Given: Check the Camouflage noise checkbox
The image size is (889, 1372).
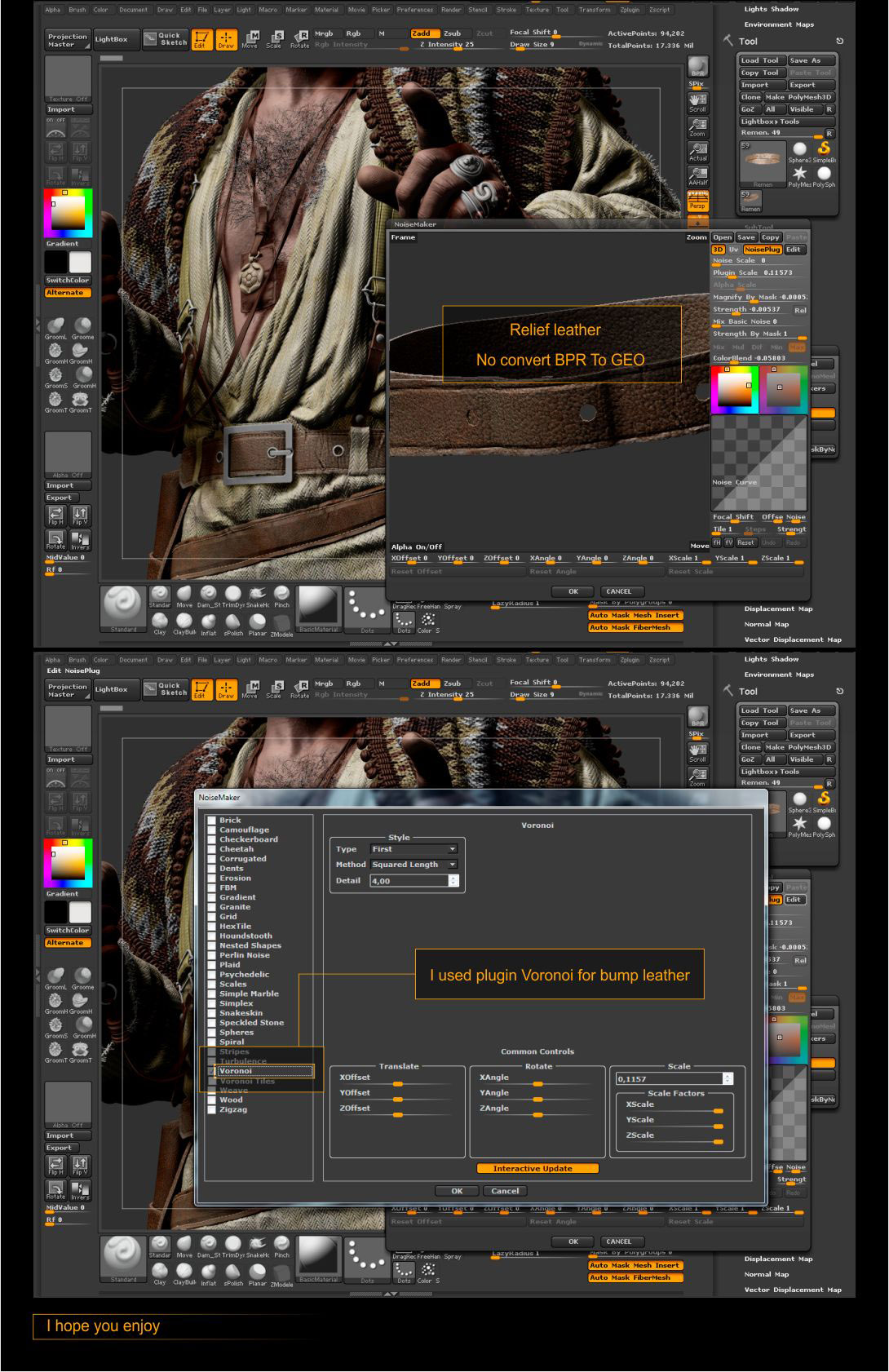Looking at the screenshot, I should (212, 830).
